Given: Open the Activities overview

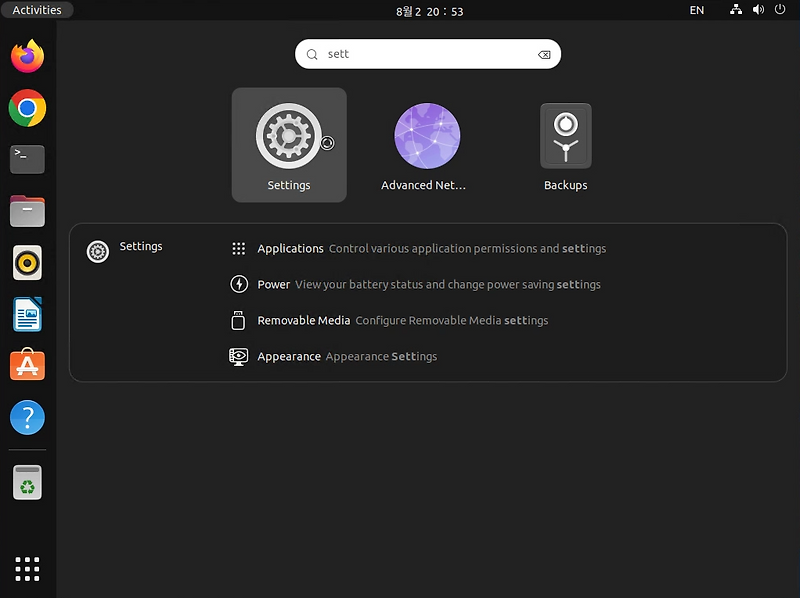Looking at the screenshot, I should 37,9.
